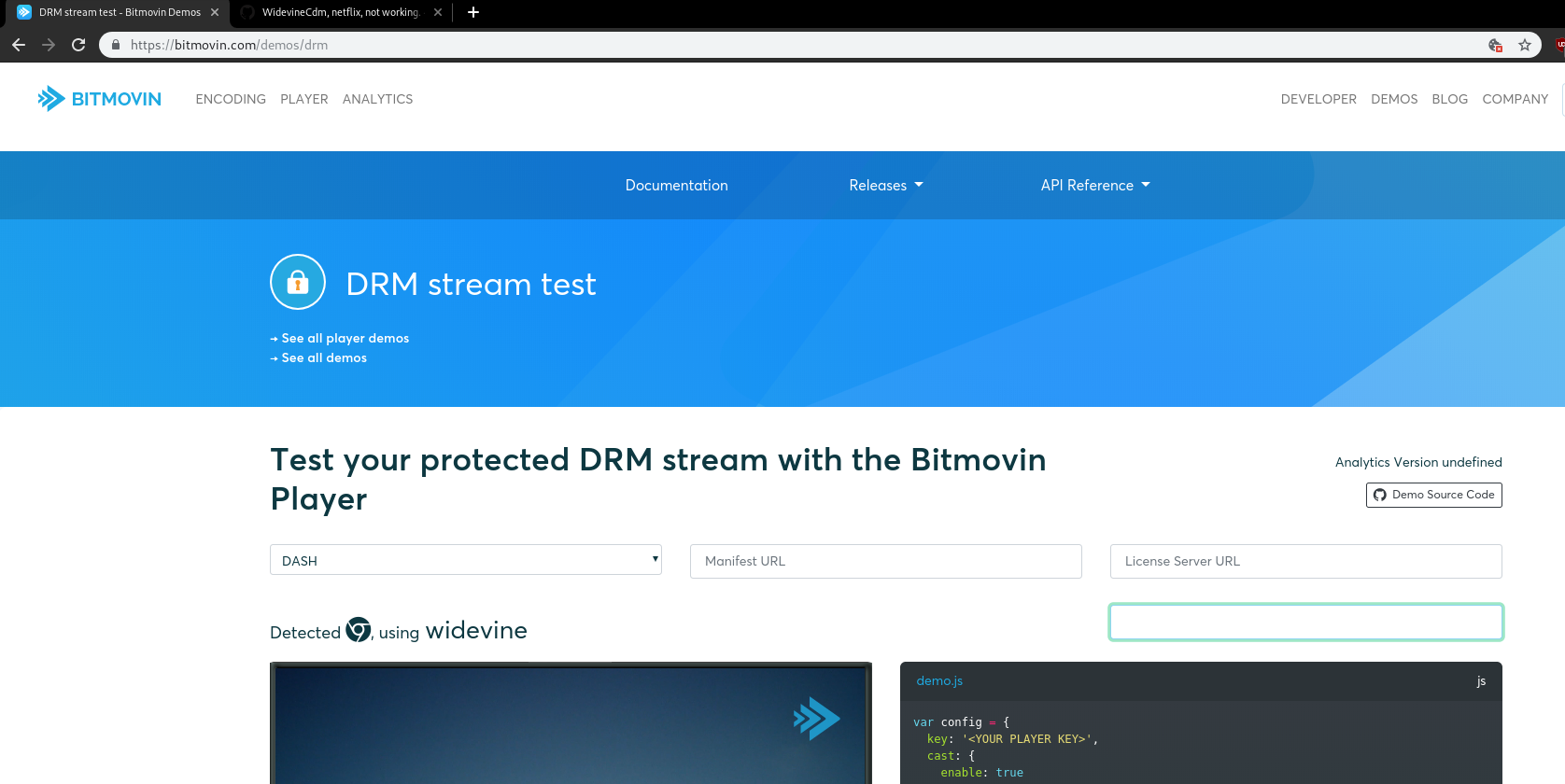This screenshot has height=784, width=1565.
Task: Click the empty outlined box below License Server URL
Action: coord(1305,622)
